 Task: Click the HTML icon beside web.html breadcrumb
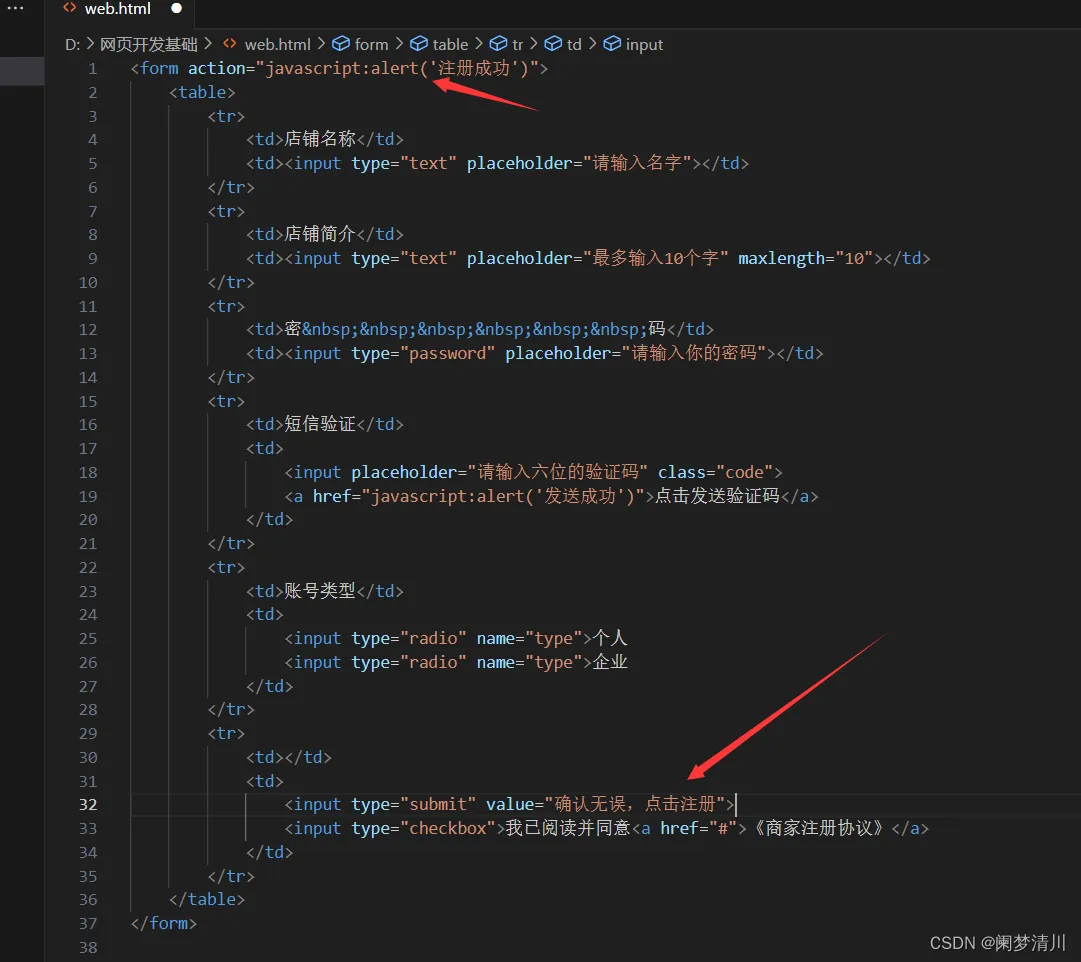click(230, 44)
